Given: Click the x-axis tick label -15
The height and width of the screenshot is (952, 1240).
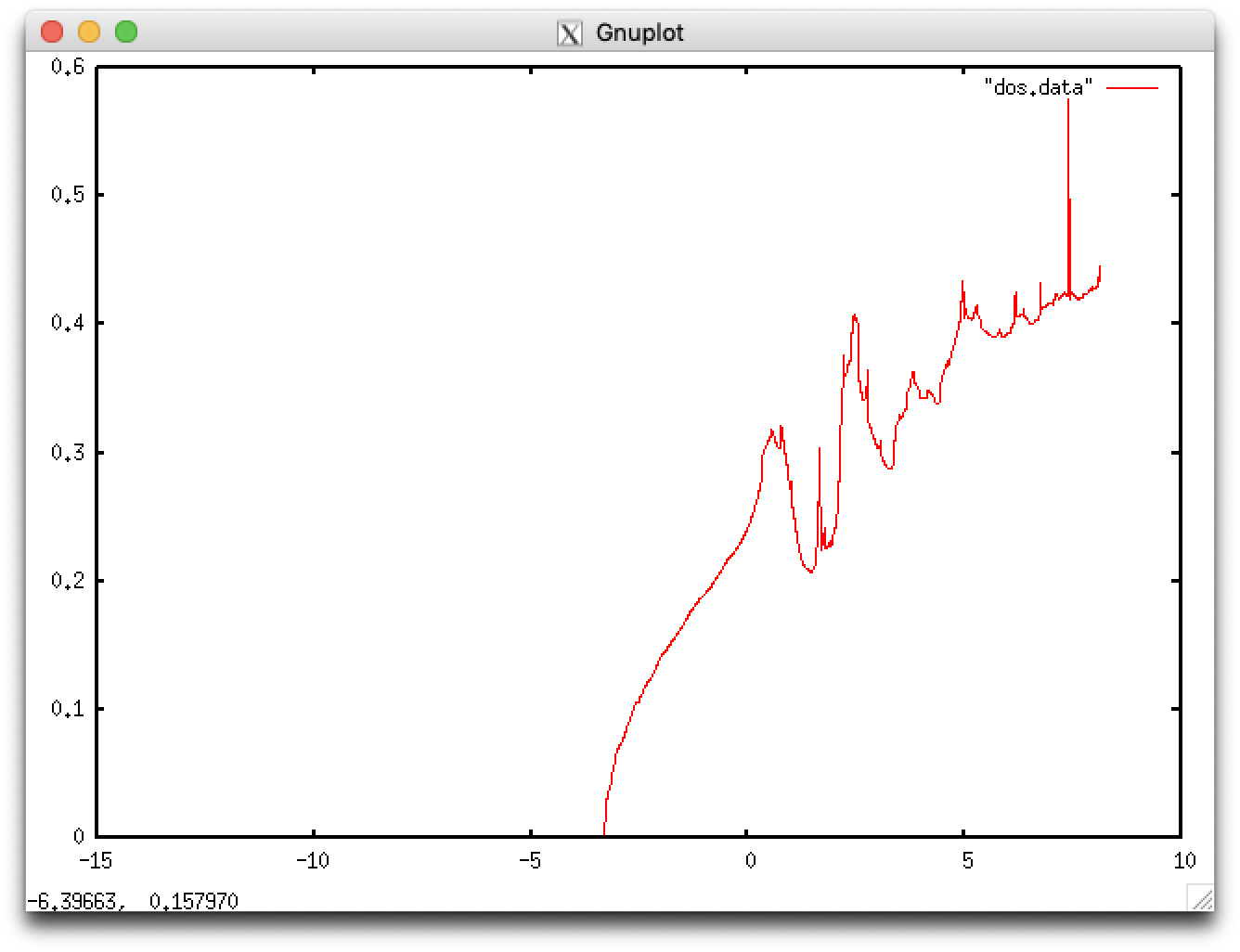Looking at the screenshot, I should click(x=96, y=861).
